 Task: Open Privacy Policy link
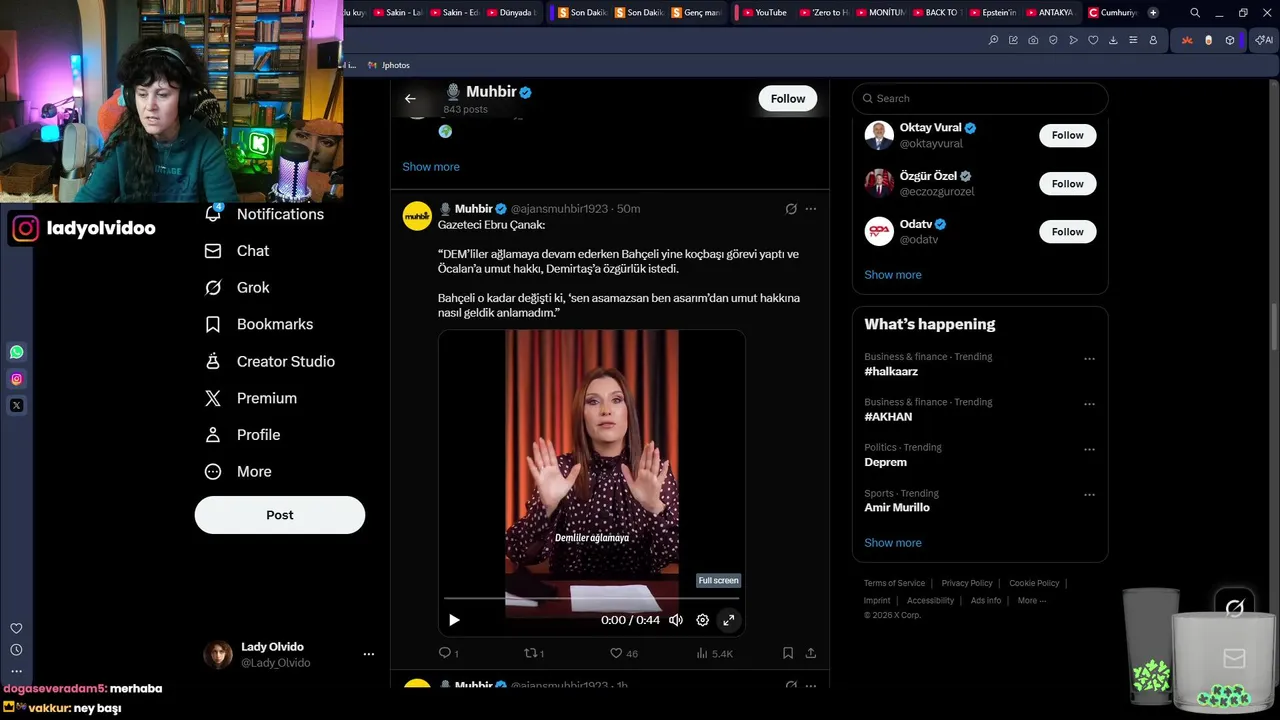click(x=967, y=583)
